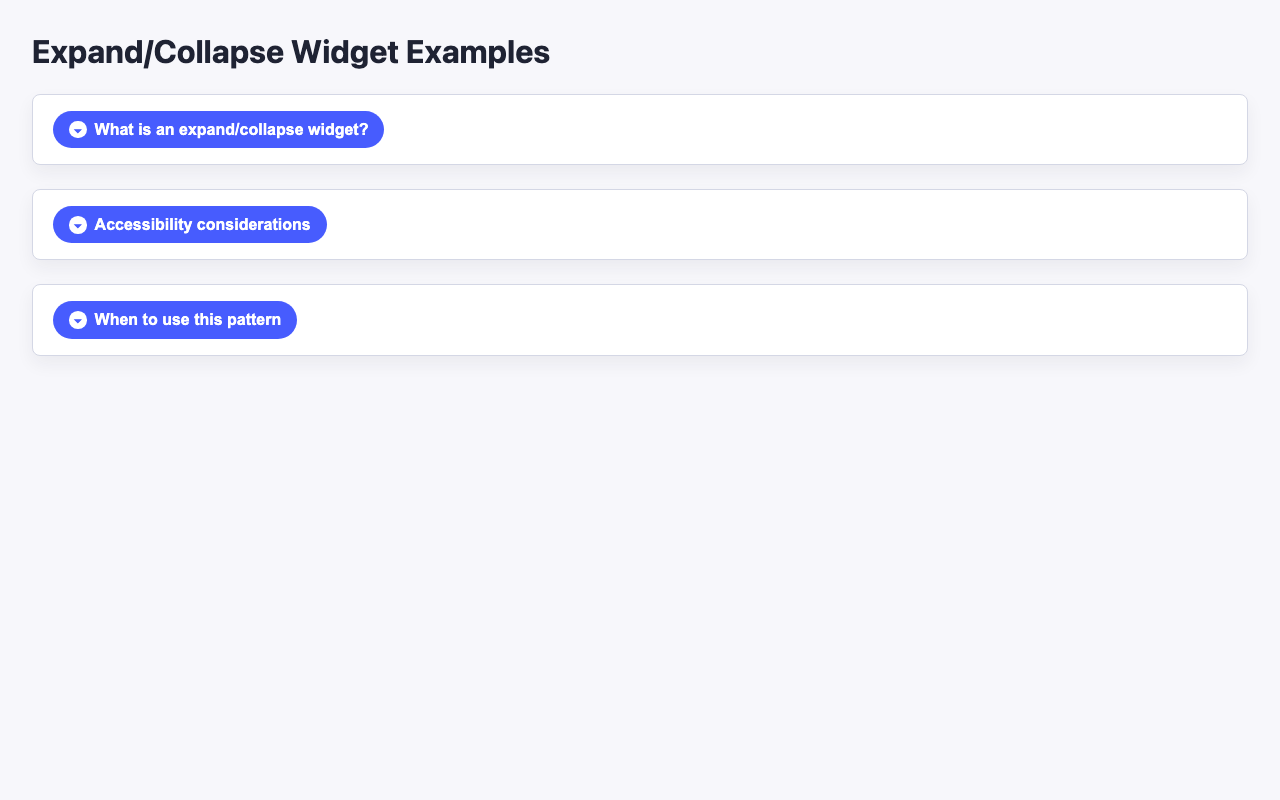Toggle the 'When to use this pattern' disclosure button

tap(174, 320)
